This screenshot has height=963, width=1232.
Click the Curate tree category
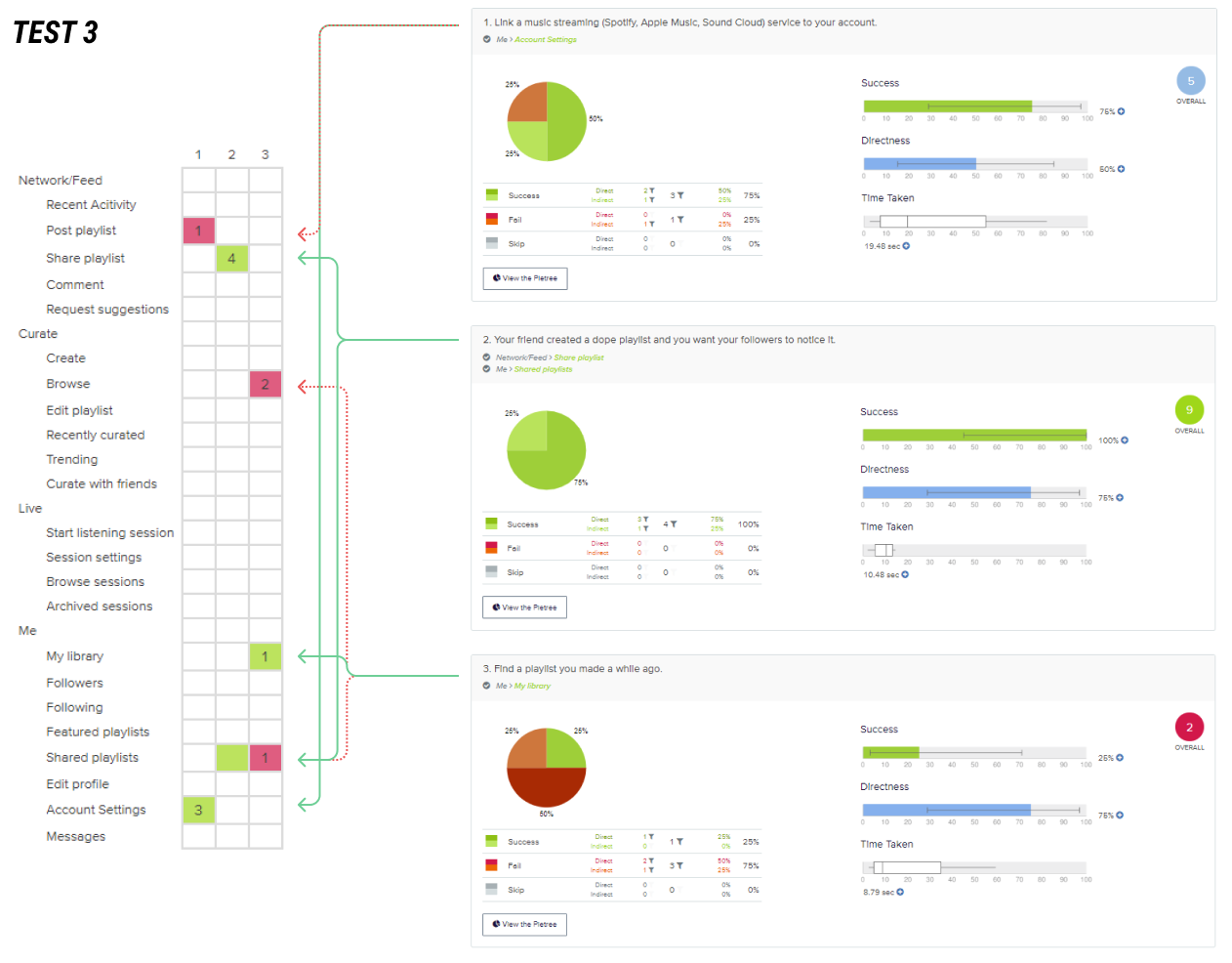38,334
